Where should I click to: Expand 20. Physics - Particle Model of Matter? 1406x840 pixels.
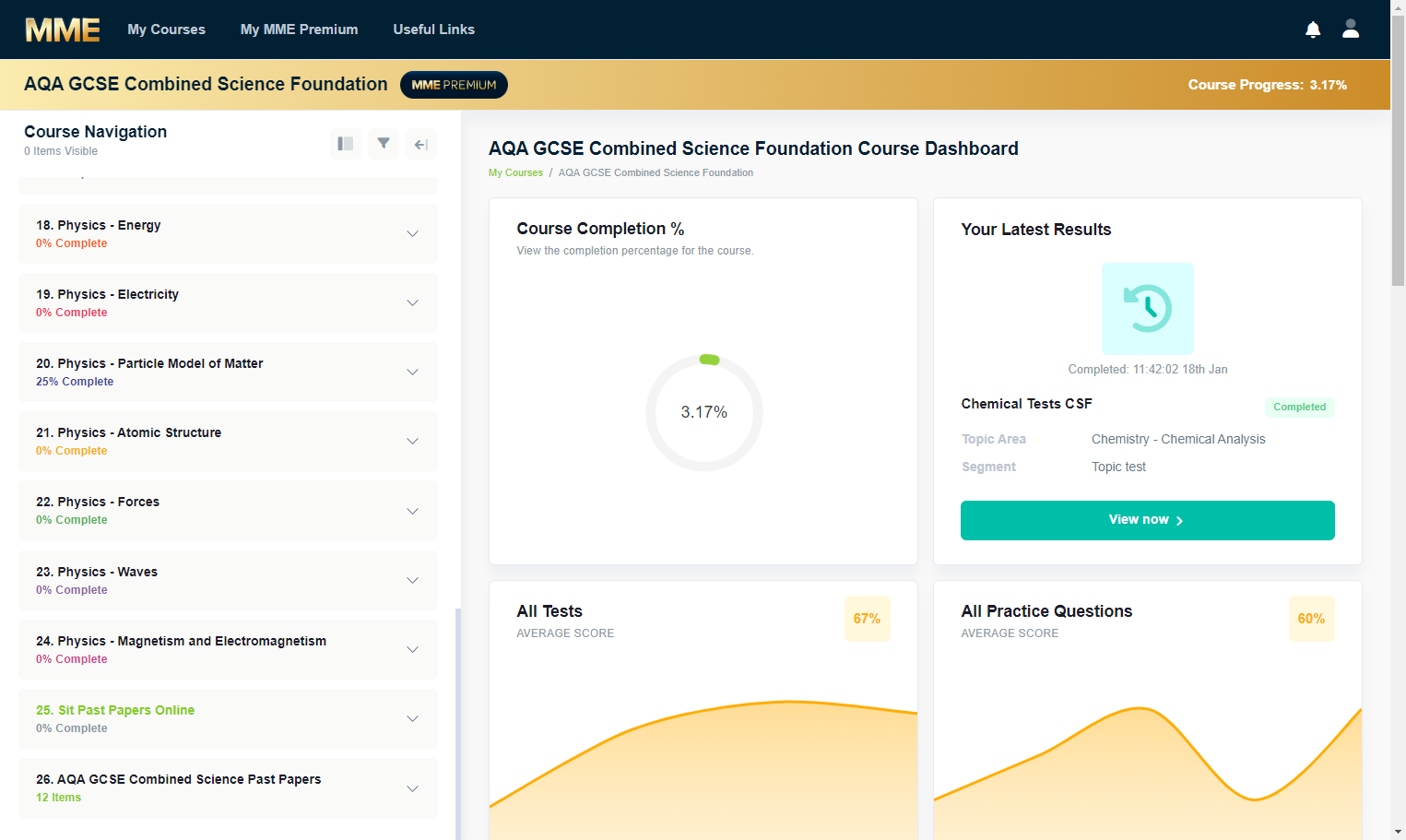click(x=228, y=373)
